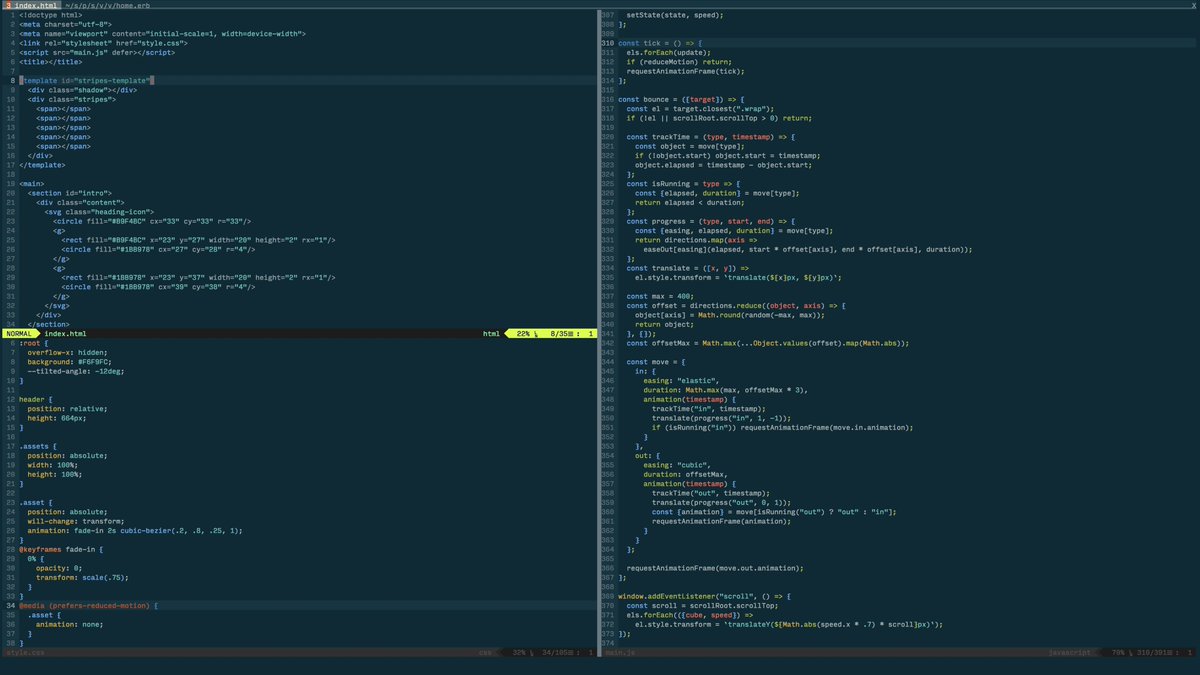The height and width of the screenshot is (675, 1200).
Task: Click the empty title tag line
Action: tap(51, 61)
